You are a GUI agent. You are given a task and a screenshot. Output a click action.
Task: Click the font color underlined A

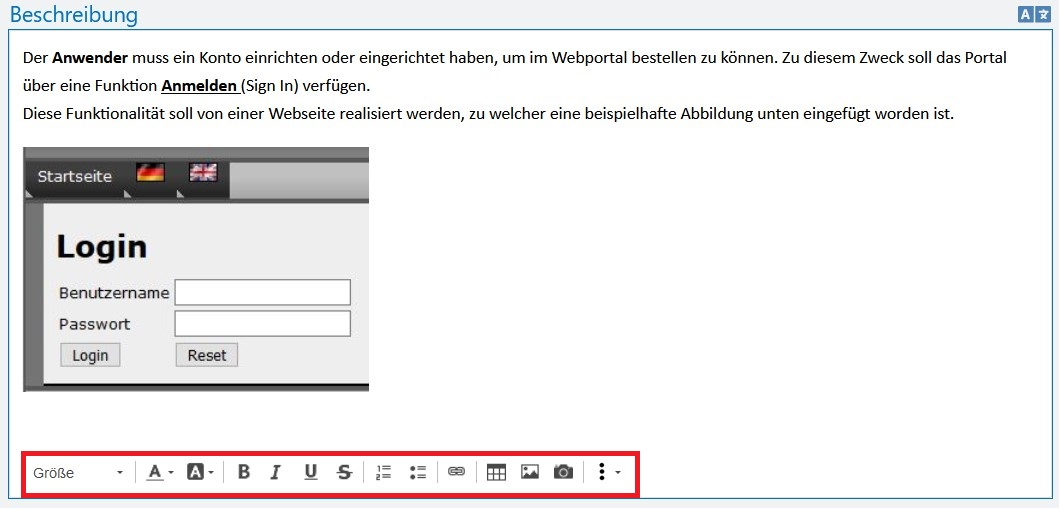pyautogui.click(x=154, y=473)
